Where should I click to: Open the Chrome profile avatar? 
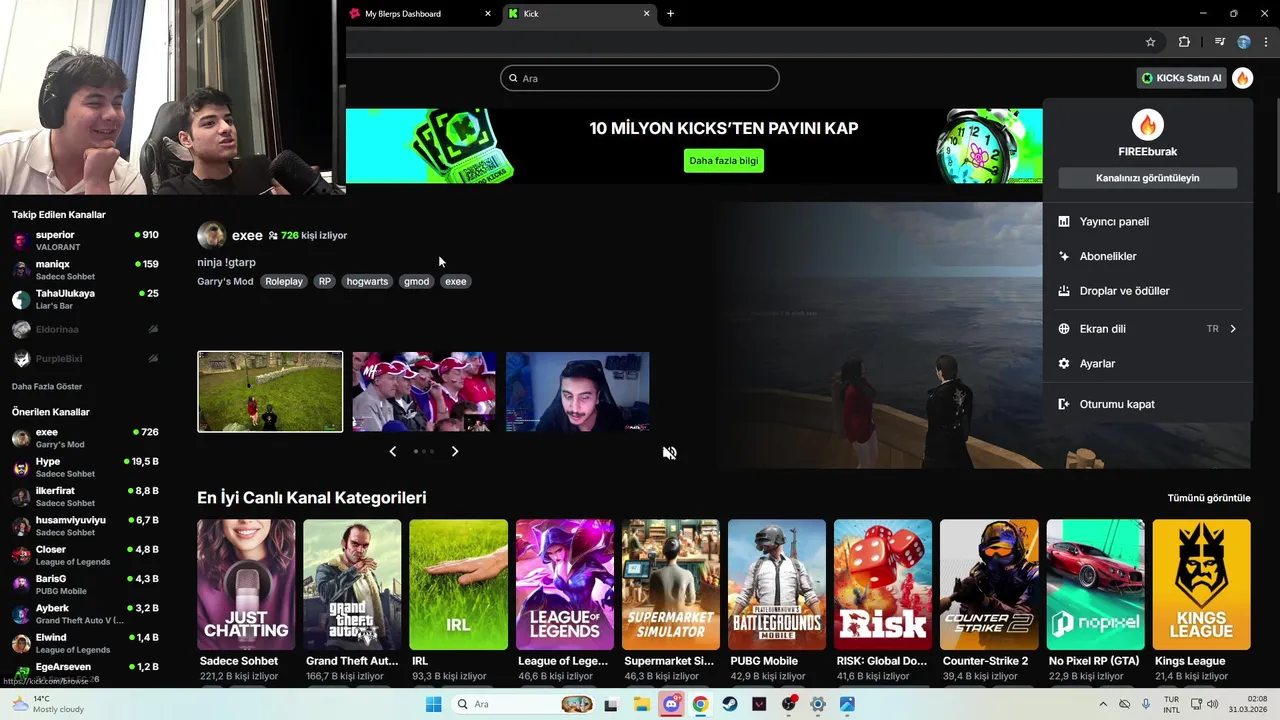(x=1244, y=42)
